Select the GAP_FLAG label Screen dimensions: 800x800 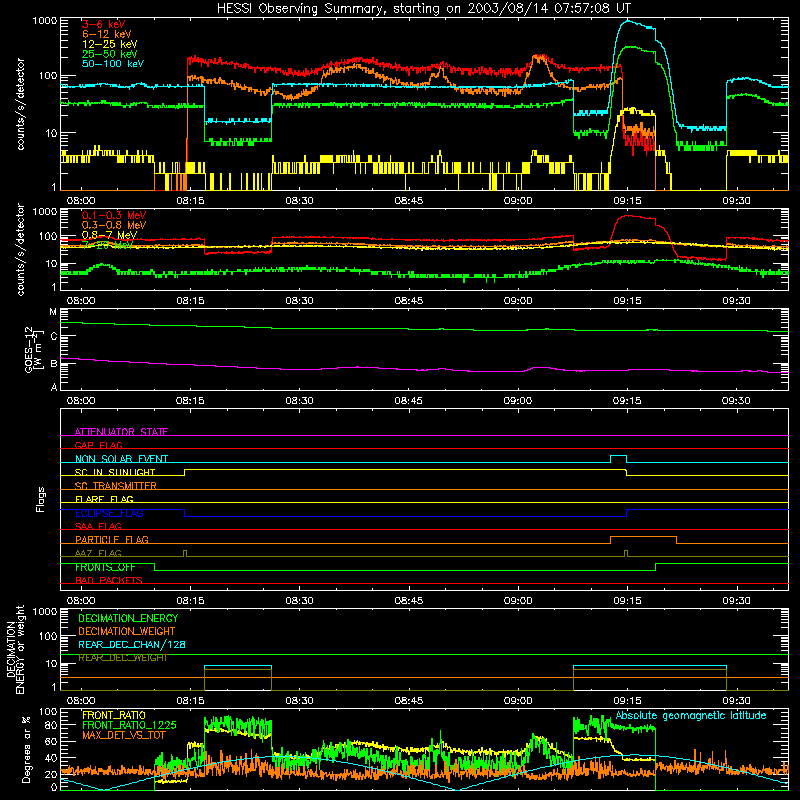pos(98,445)
